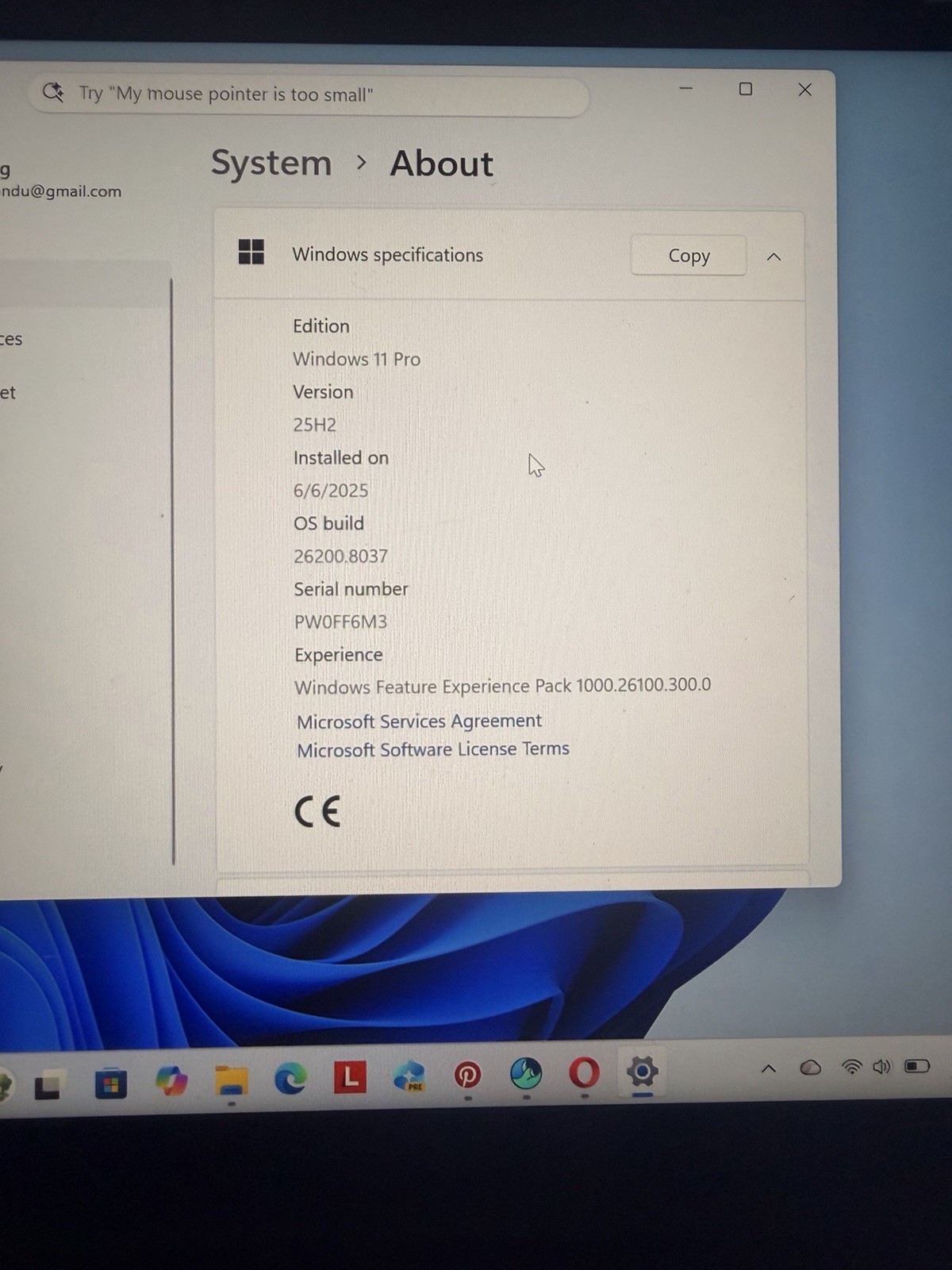This screenshot has width=952, height=1270.
Task: Click the Settings sidebar scrollbar
Action: pos(172,571)
